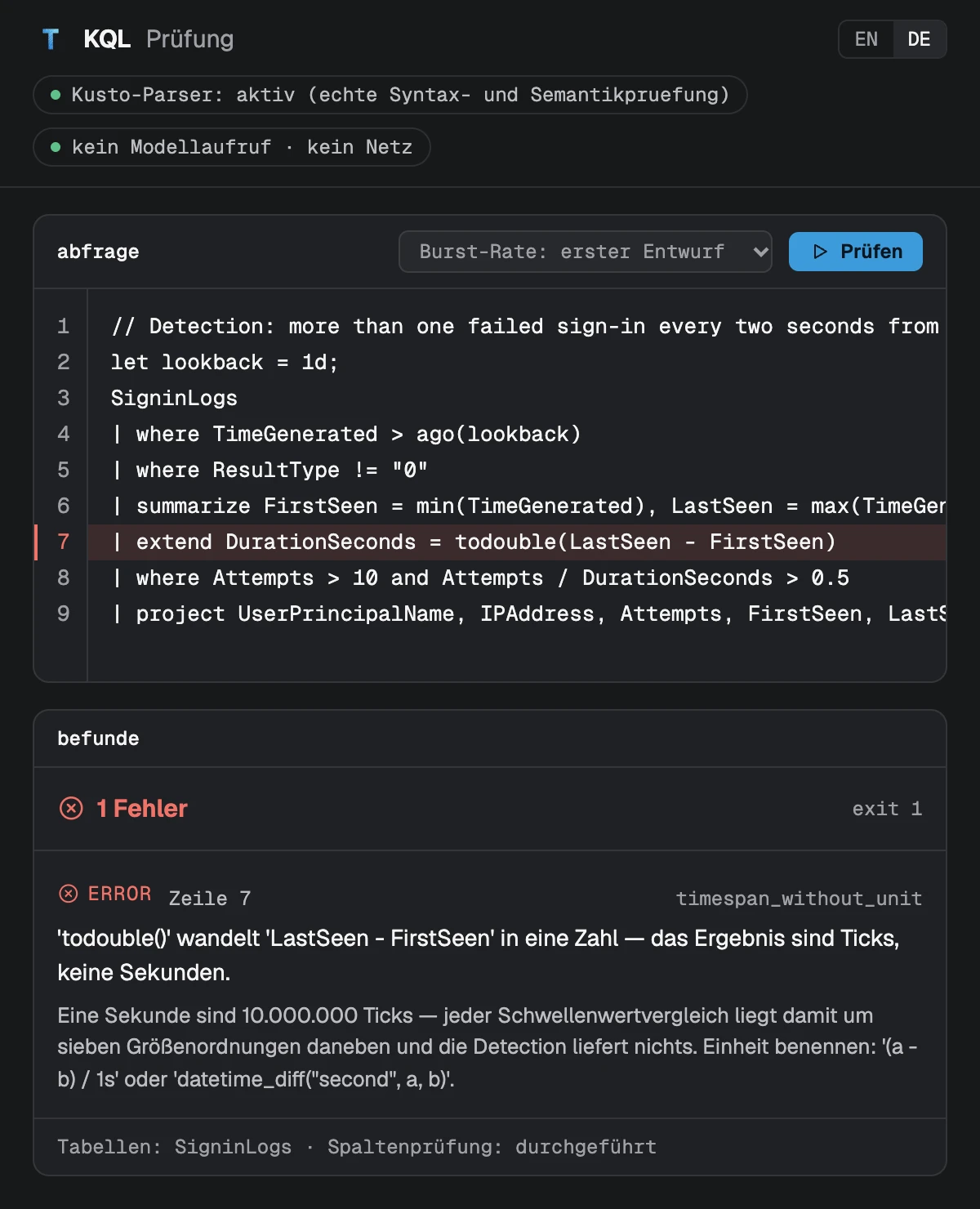Select highlighted line number 7 in gutter
Screen dimensions: 980x1209
pyautogui.click(x=64, y=542)
